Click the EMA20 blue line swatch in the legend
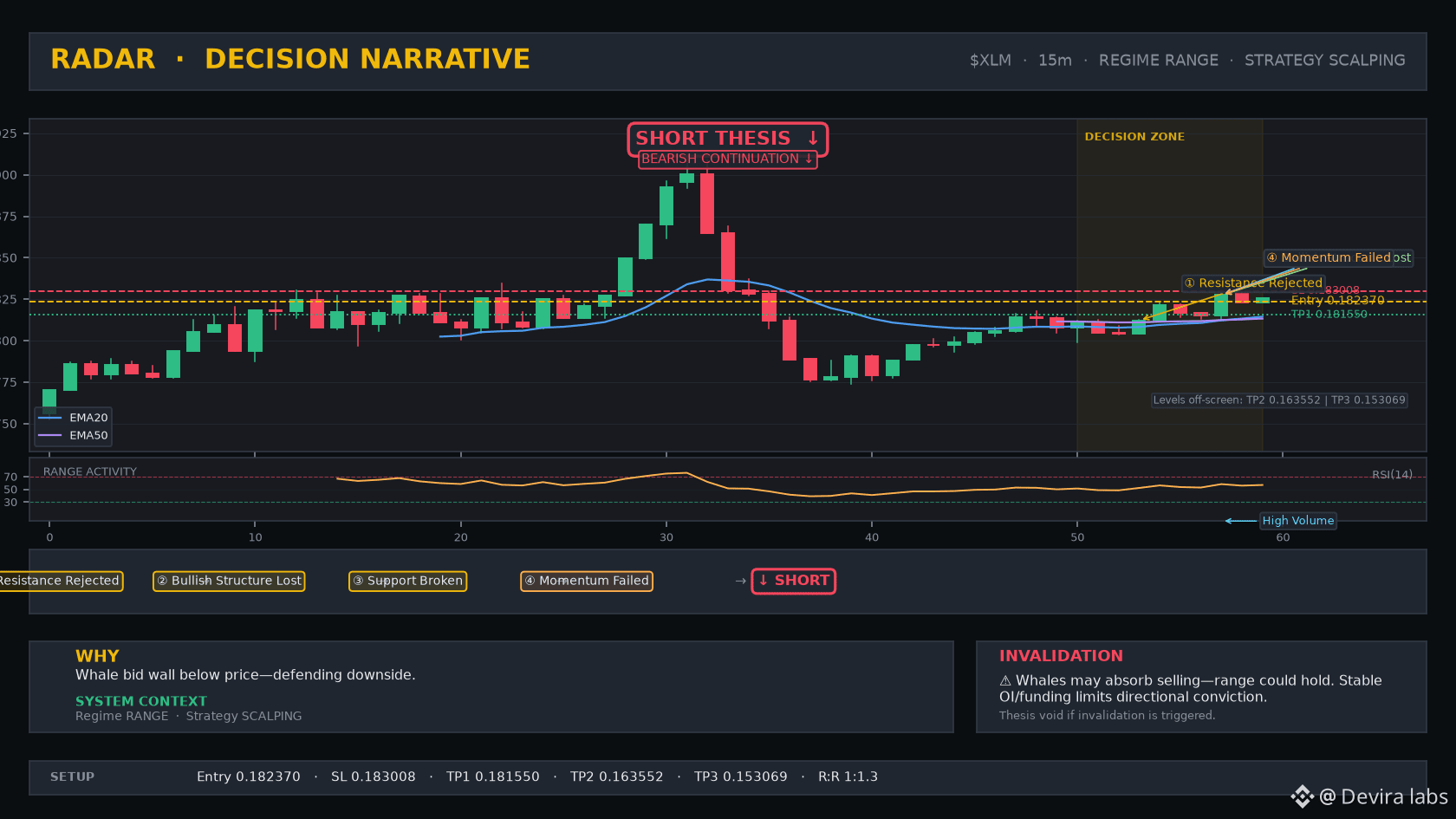 (x=49, y=418)
